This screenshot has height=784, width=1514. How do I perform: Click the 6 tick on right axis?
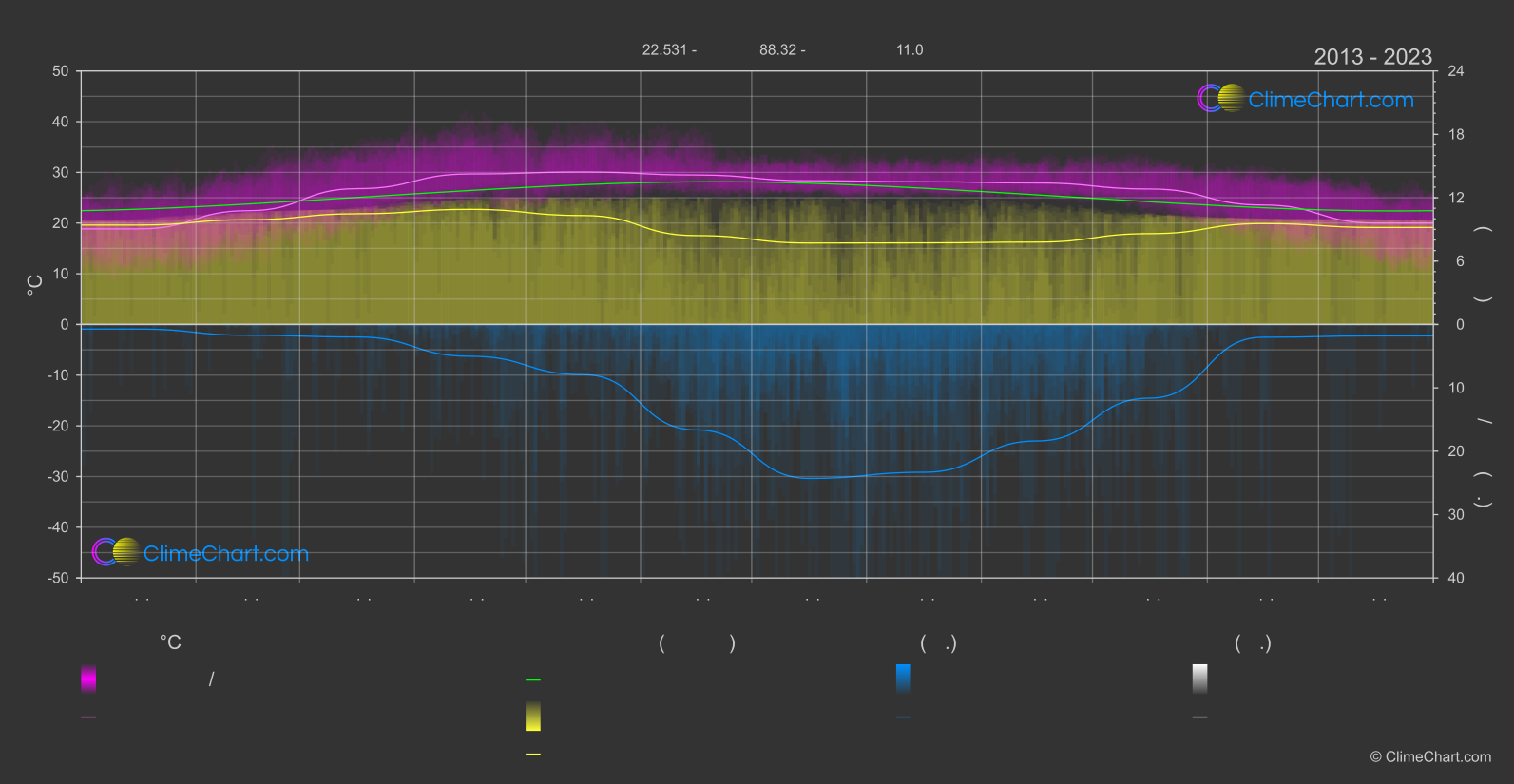(1460, 261)
